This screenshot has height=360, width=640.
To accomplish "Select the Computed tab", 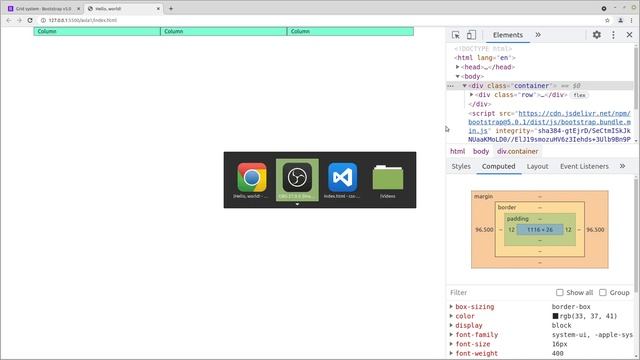I will 498,166.
